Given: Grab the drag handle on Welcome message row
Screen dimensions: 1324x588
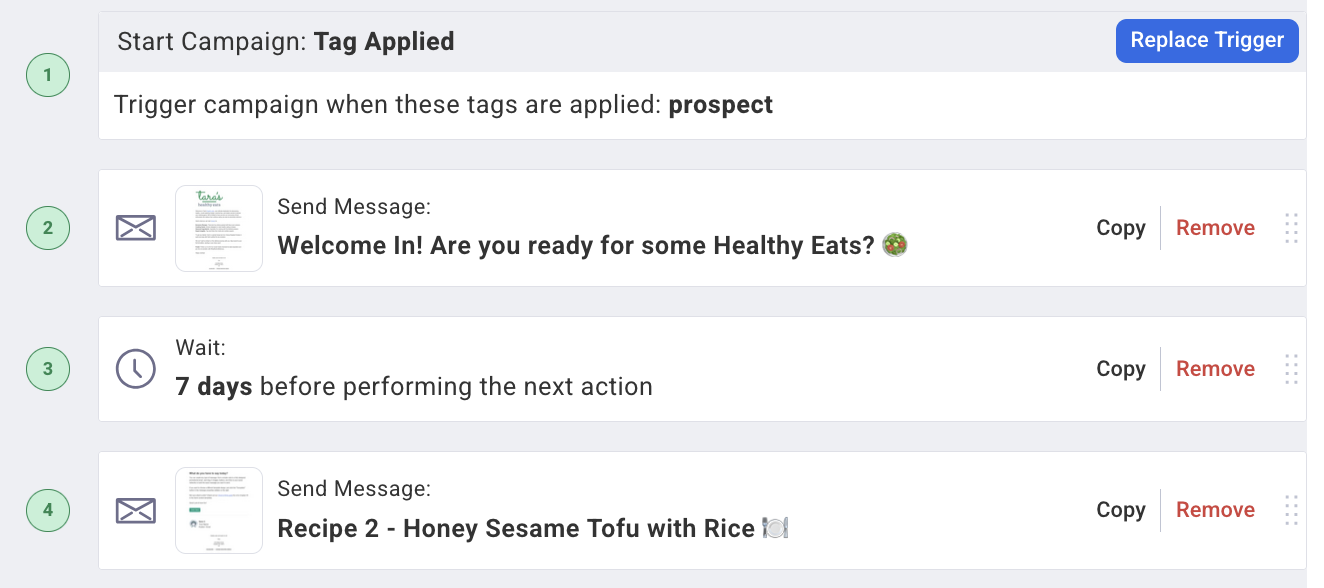Looking at the screenshot, I should (x=1291, y=228).
